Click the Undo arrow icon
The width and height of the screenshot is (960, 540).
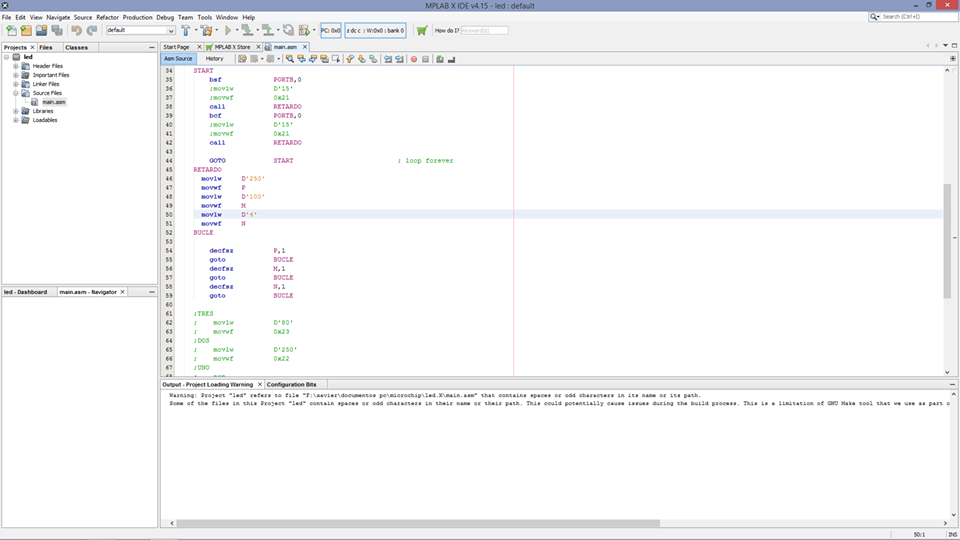76,30
